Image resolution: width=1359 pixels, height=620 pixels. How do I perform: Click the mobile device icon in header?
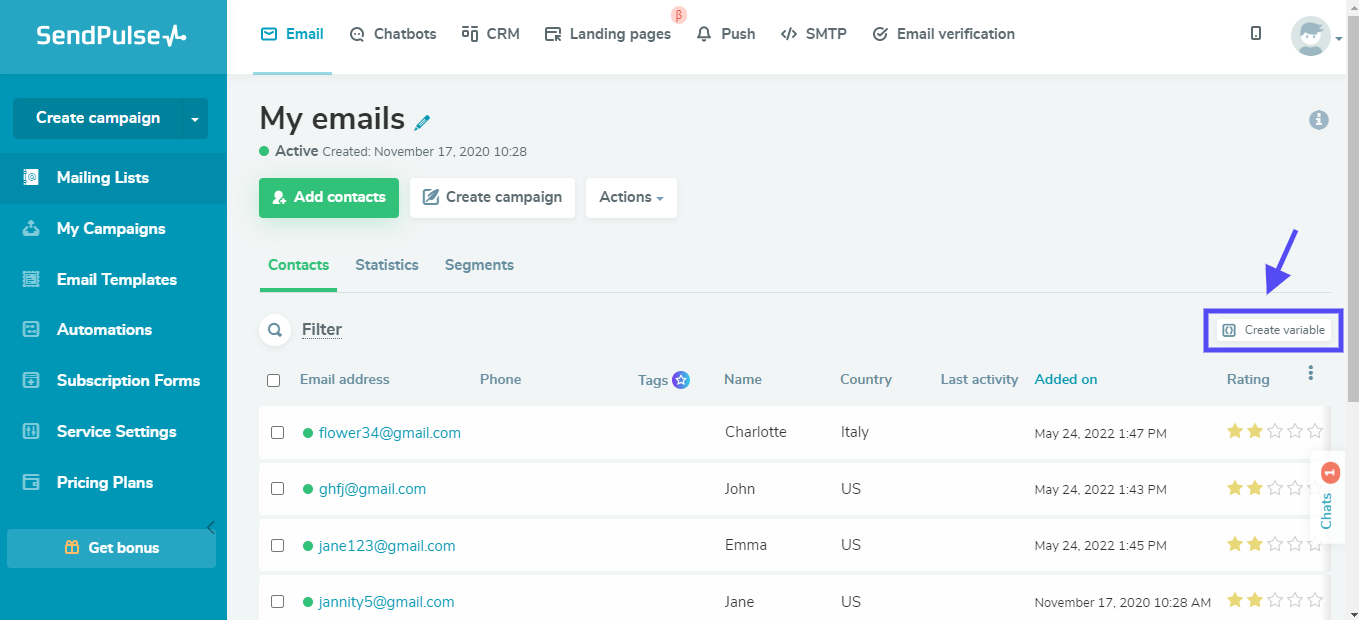1256,34
